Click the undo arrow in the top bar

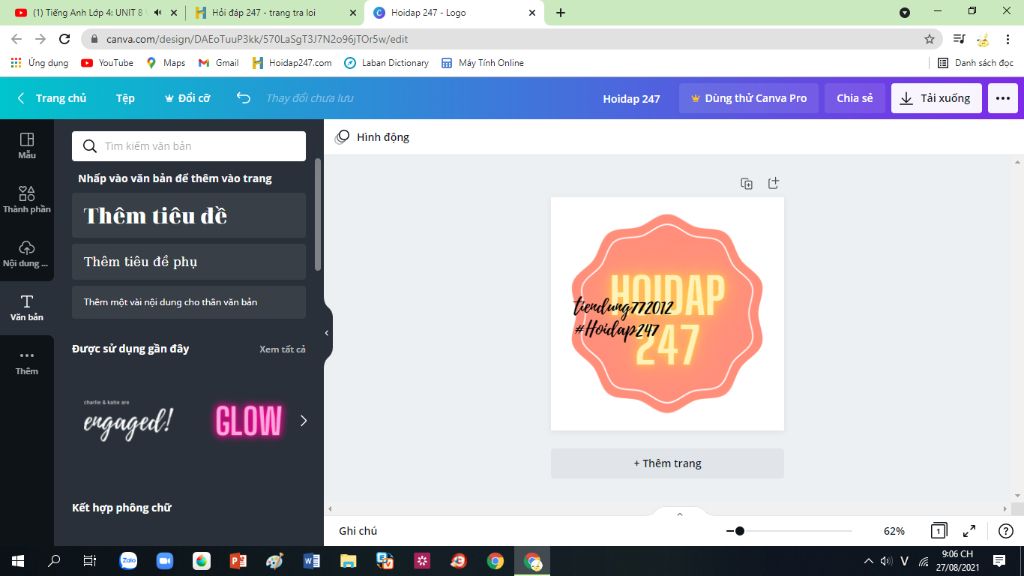[x=243, y=98]
